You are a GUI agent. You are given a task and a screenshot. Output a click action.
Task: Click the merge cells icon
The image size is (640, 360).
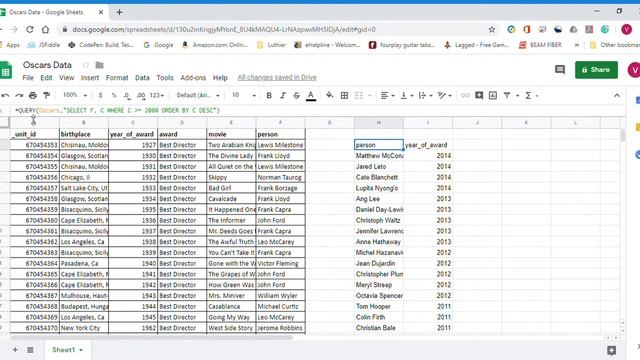click(359, 96)
